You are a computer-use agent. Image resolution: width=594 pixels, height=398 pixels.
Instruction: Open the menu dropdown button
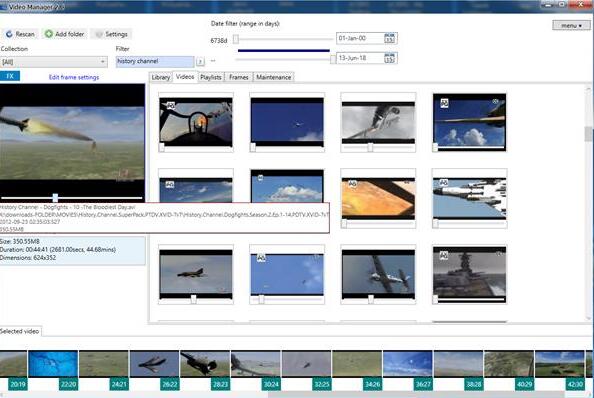[571, 25]
